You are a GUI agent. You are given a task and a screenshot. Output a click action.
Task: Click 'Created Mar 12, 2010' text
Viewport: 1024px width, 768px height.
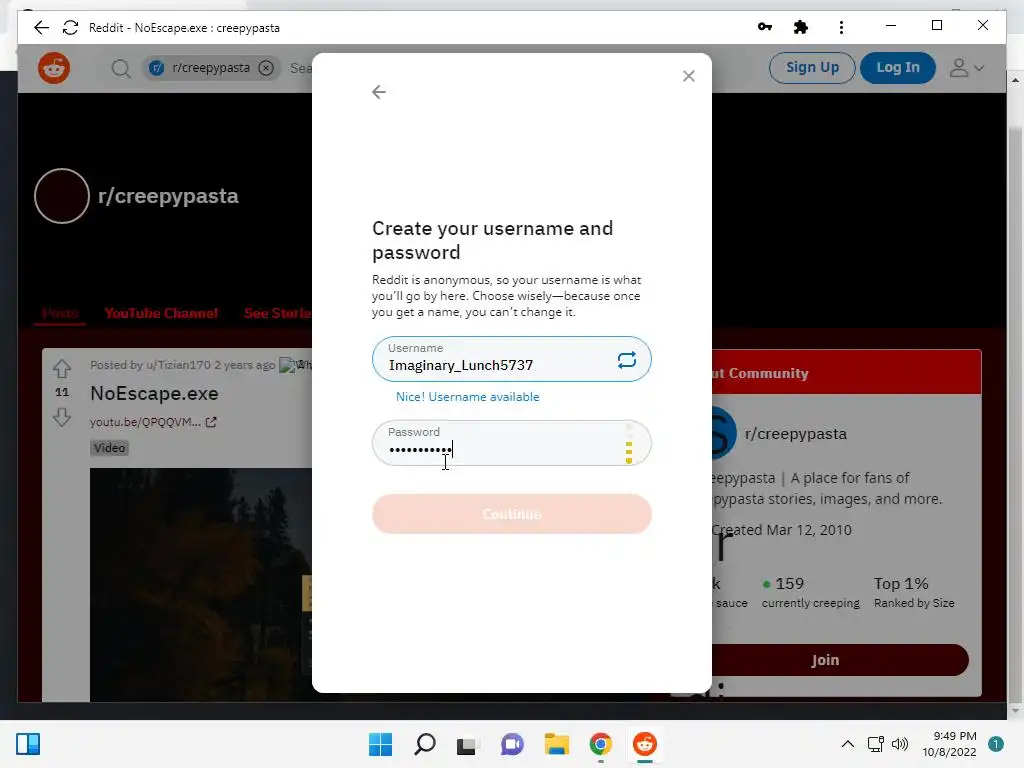[781, 530]
